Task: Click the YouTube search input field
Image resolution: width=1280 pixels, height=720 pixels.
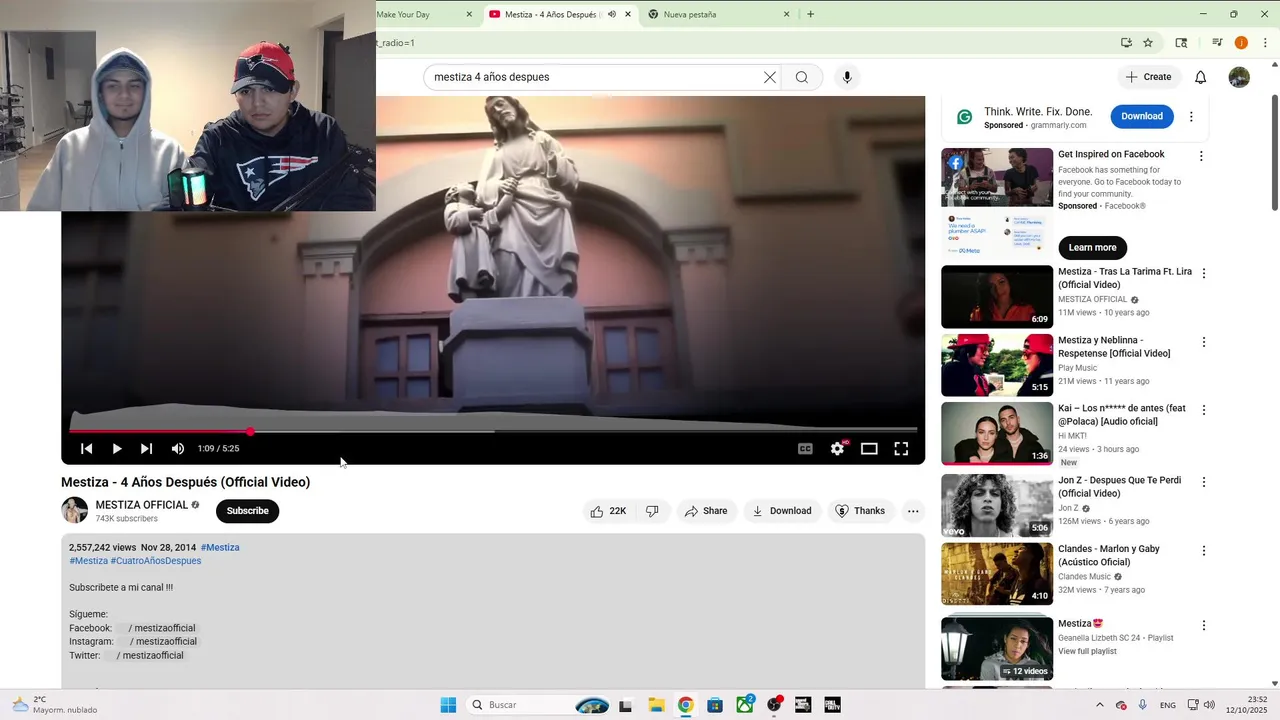Action: 595,77
